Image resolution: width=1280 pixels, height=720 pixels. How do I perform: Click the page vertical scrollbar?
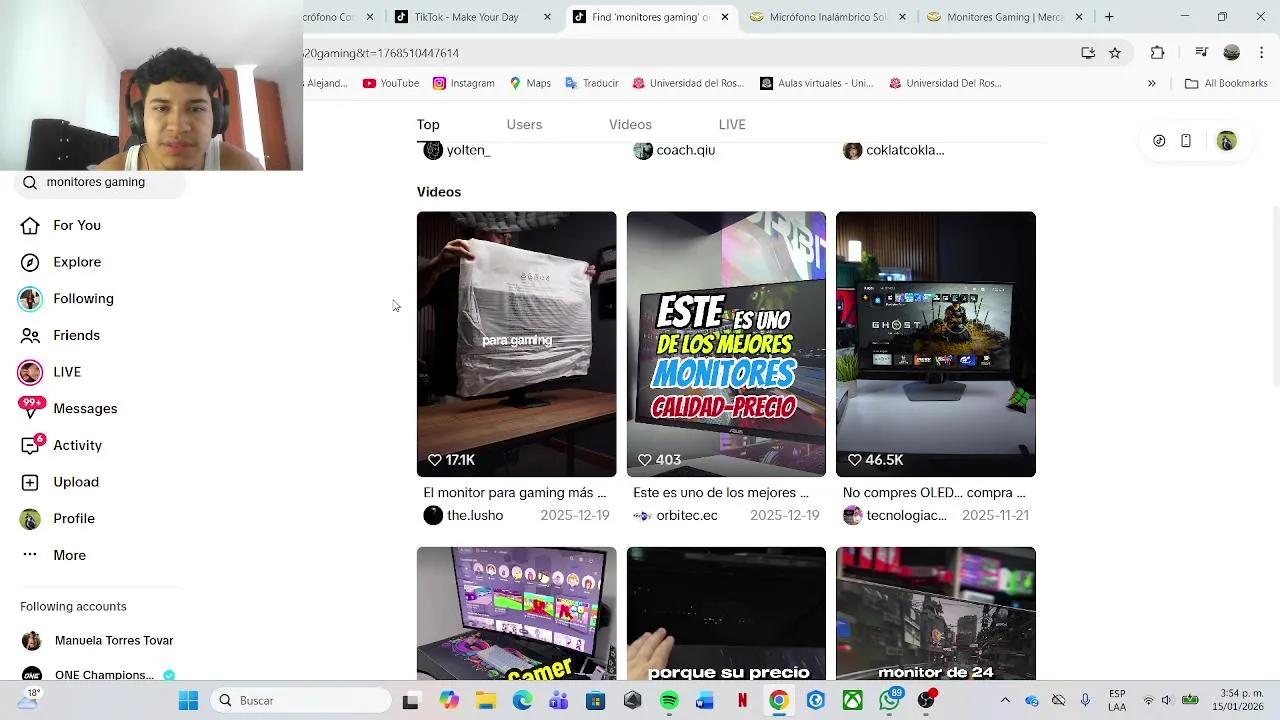(x=1275, y=297)
